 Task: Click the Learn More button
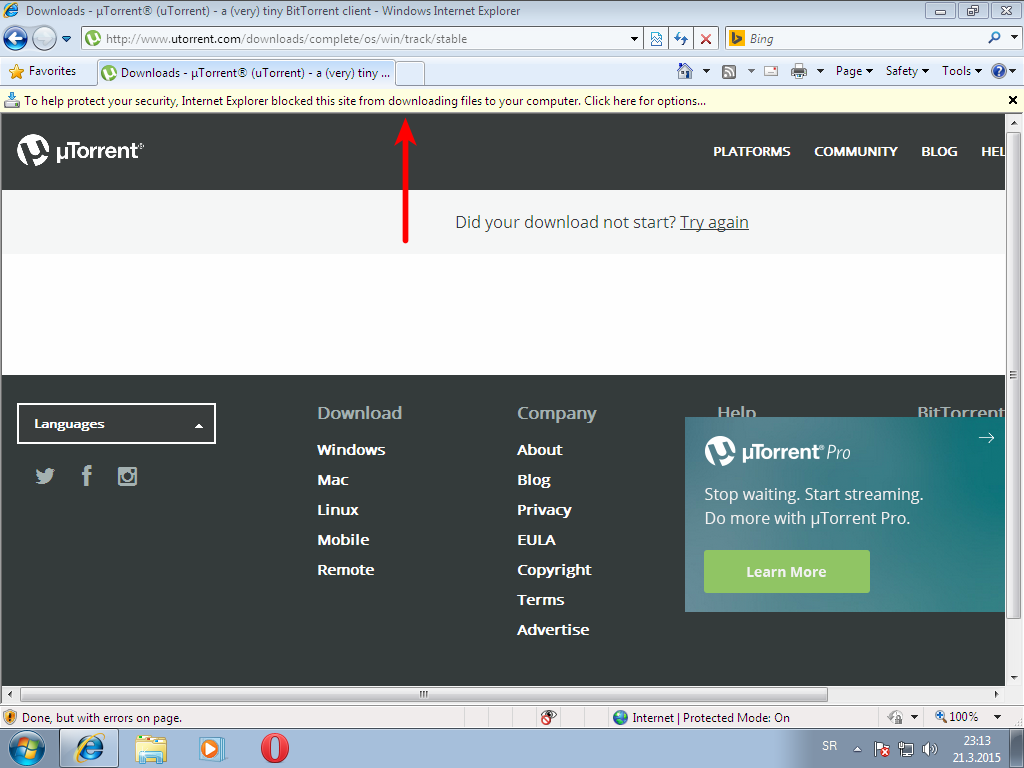(786, 571)
